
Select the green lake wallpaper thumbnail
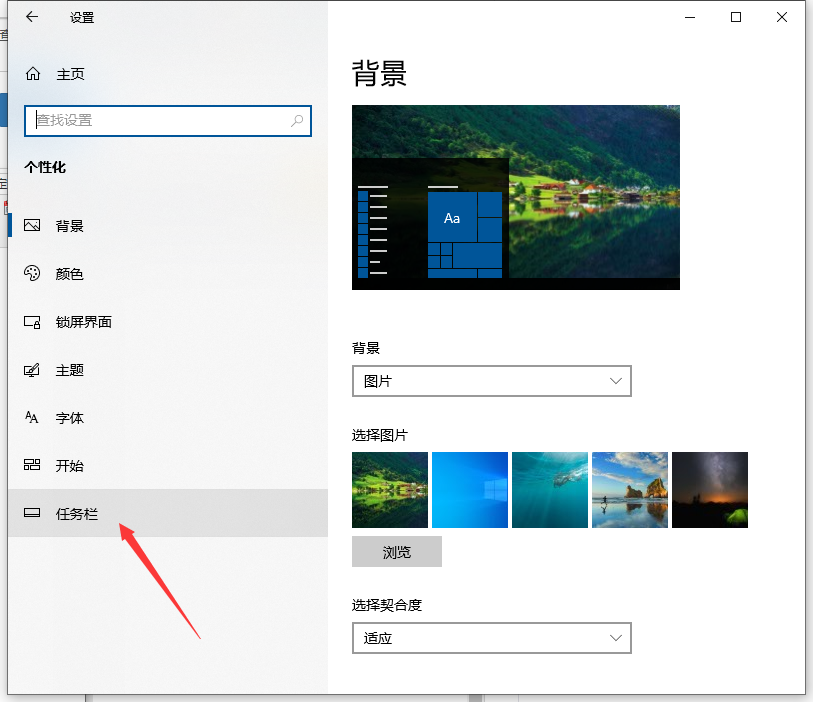pyautogui.click(x=389, y=489)
